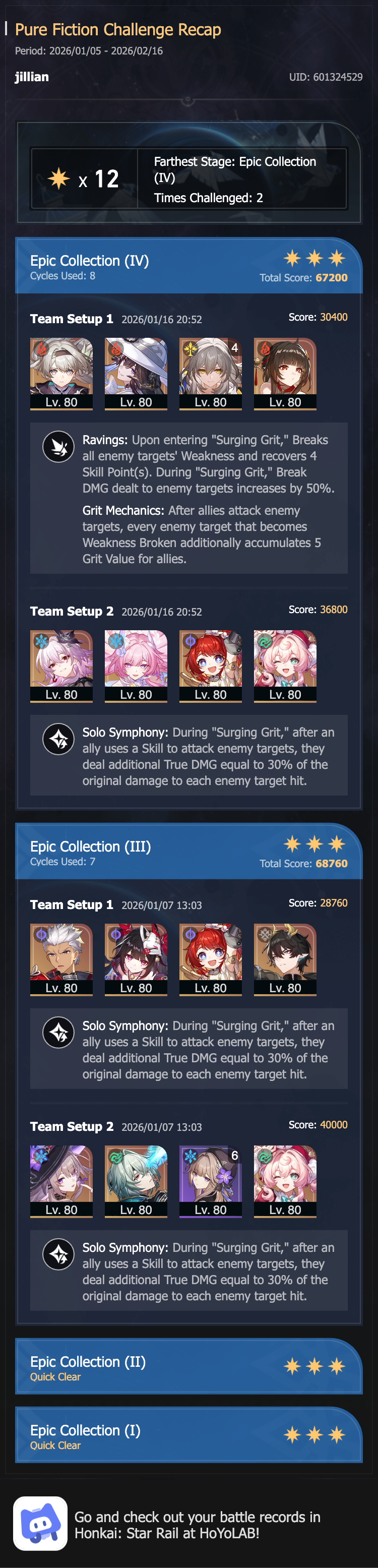Click the Farthest Stage summary panel
The width and height of the screenshot is (378, 1568).
coord(188,179)
